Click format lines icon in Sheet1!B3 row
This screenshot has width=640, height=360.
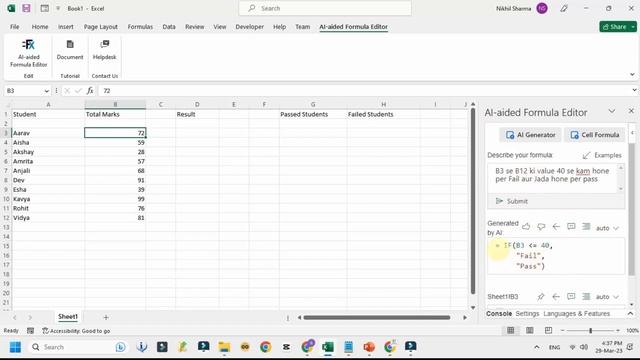click(586, 297)
